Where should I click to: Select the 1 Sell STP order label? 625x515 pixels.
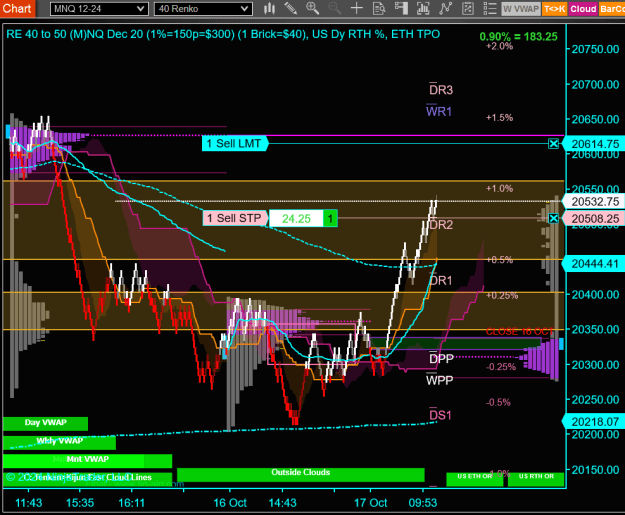click(x=235, y=218)
